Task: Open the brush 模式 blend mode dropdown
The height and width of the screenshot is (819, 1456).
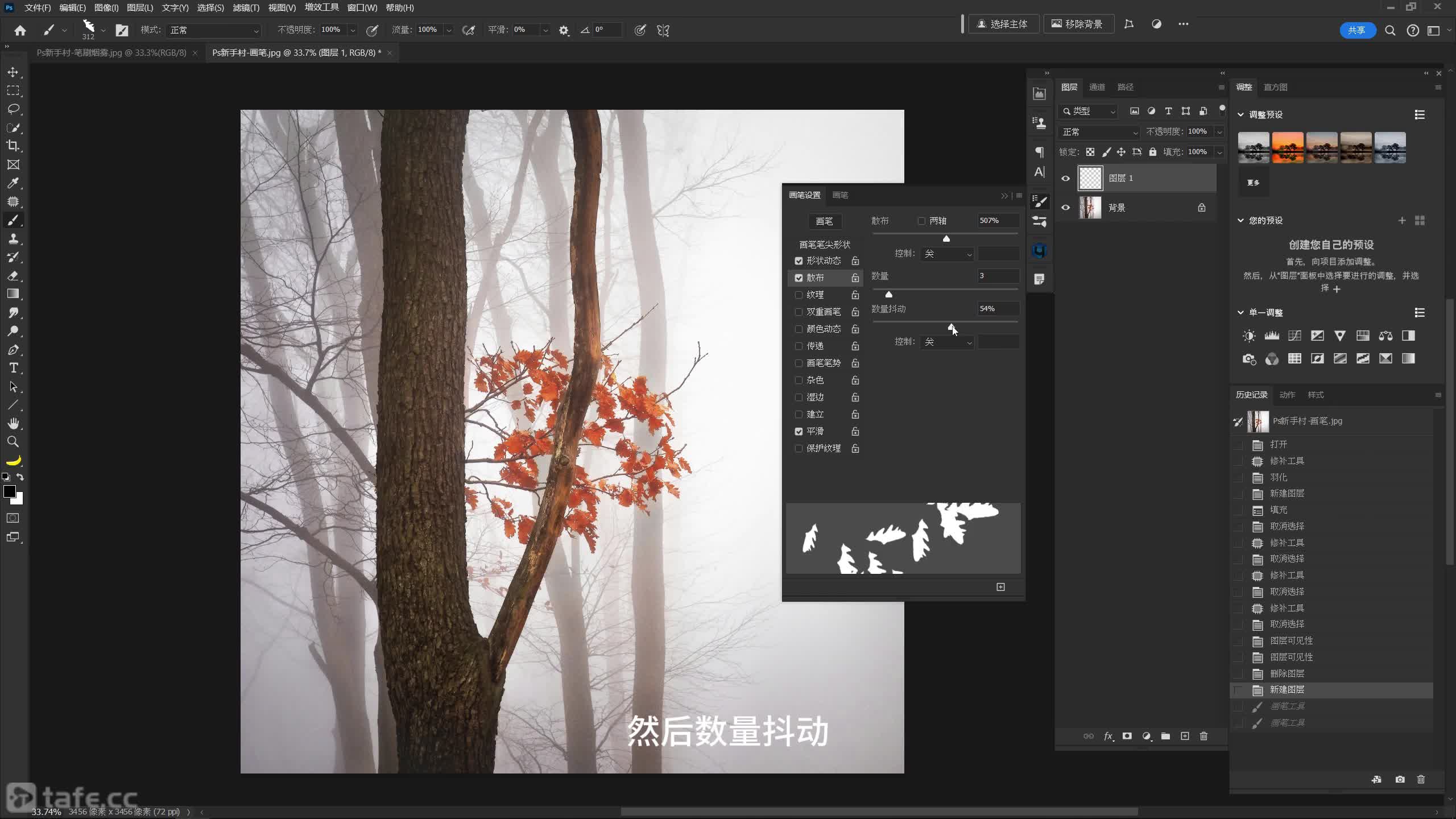Action: click(213, 30)
